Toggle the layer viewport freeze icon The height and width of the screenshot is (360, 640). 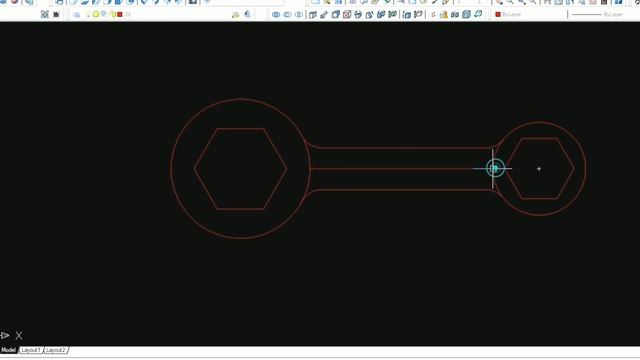(104, 14)
